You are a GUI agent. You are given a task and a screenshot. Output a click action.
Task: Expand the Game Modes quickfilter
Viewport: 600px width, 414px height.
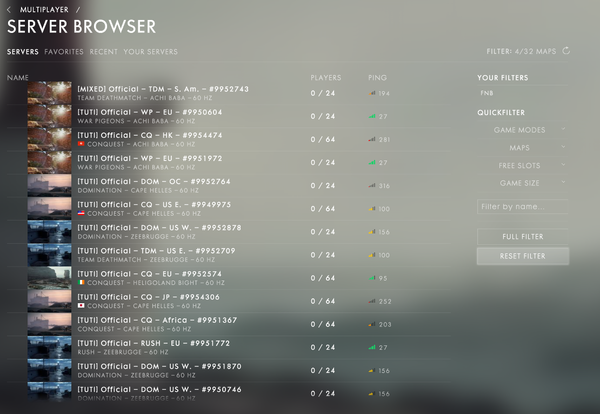click(522, 130)
